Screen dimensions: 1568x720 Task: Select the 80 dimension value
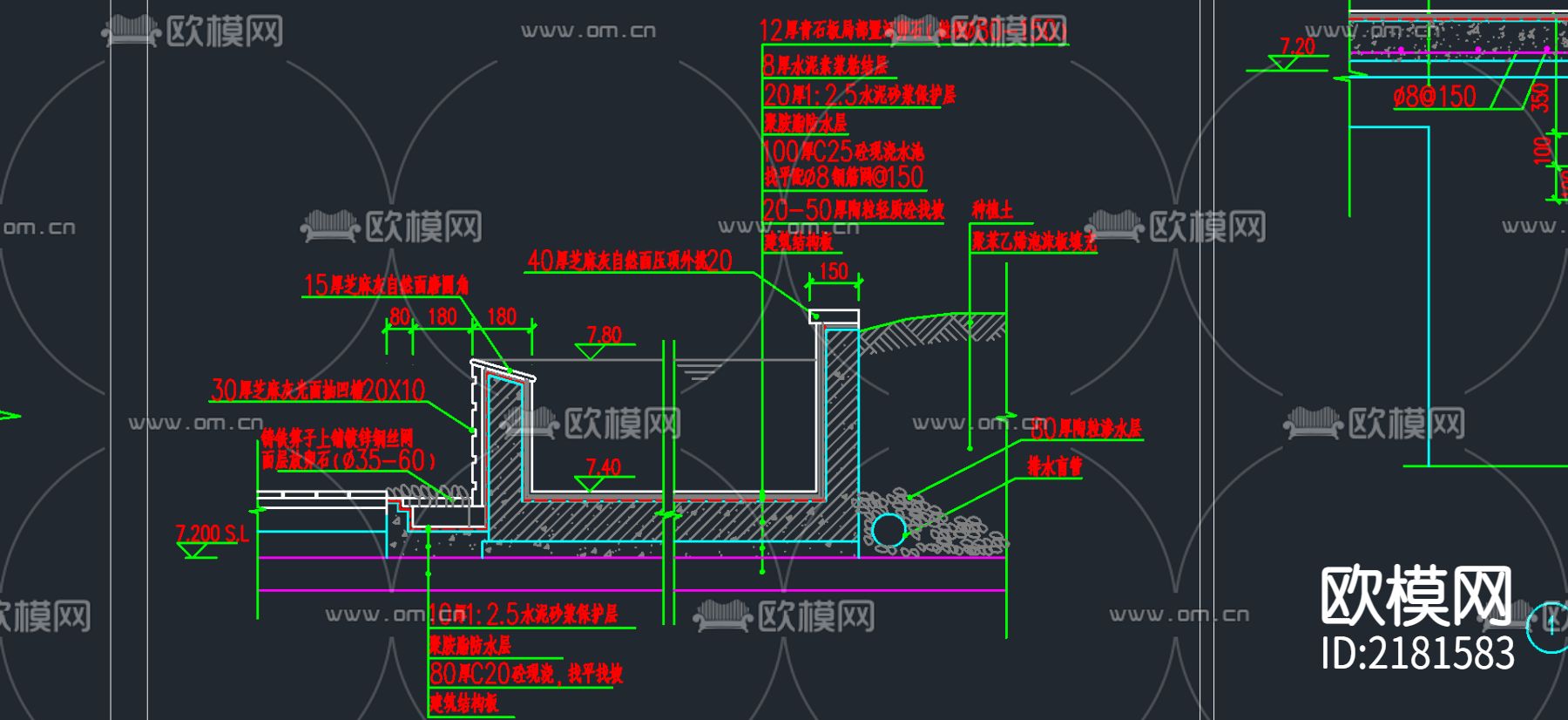(400, 316)
